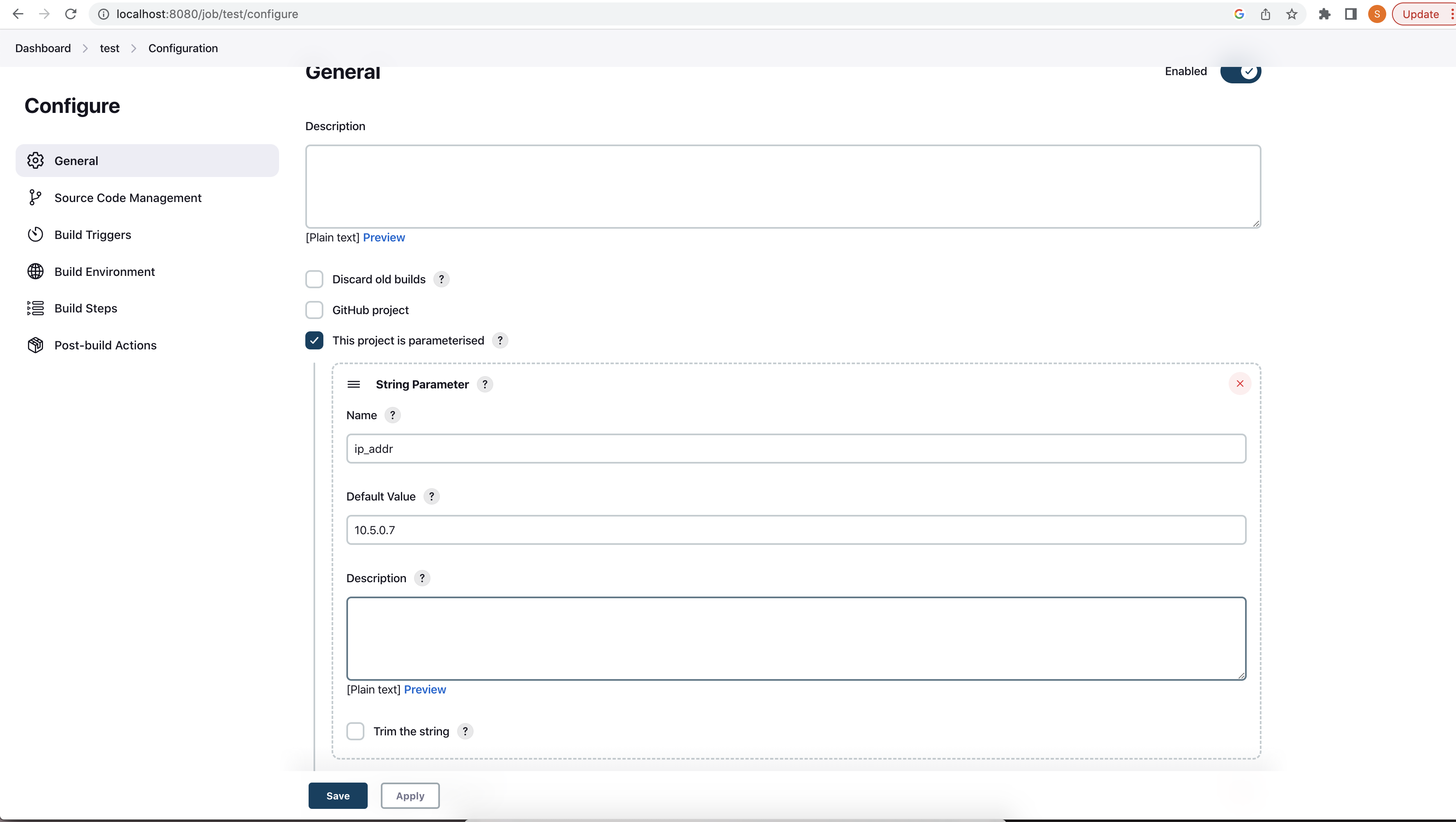Click the Preview link under Description
Screen dimensions: 1456x822
coord(385,237)
